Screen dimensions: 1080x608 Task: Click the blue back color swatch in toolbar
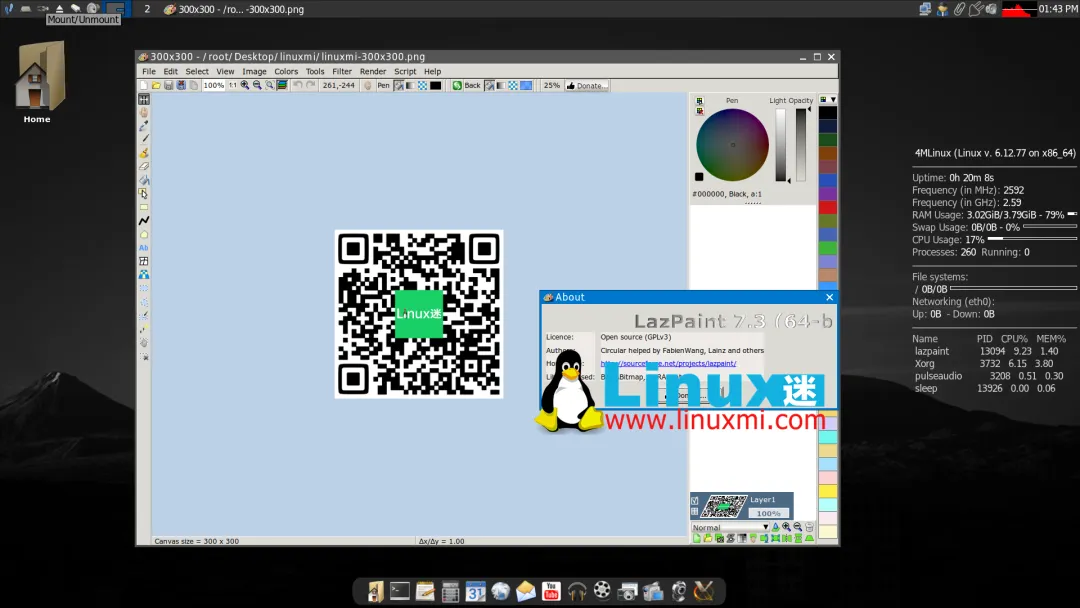526,85
